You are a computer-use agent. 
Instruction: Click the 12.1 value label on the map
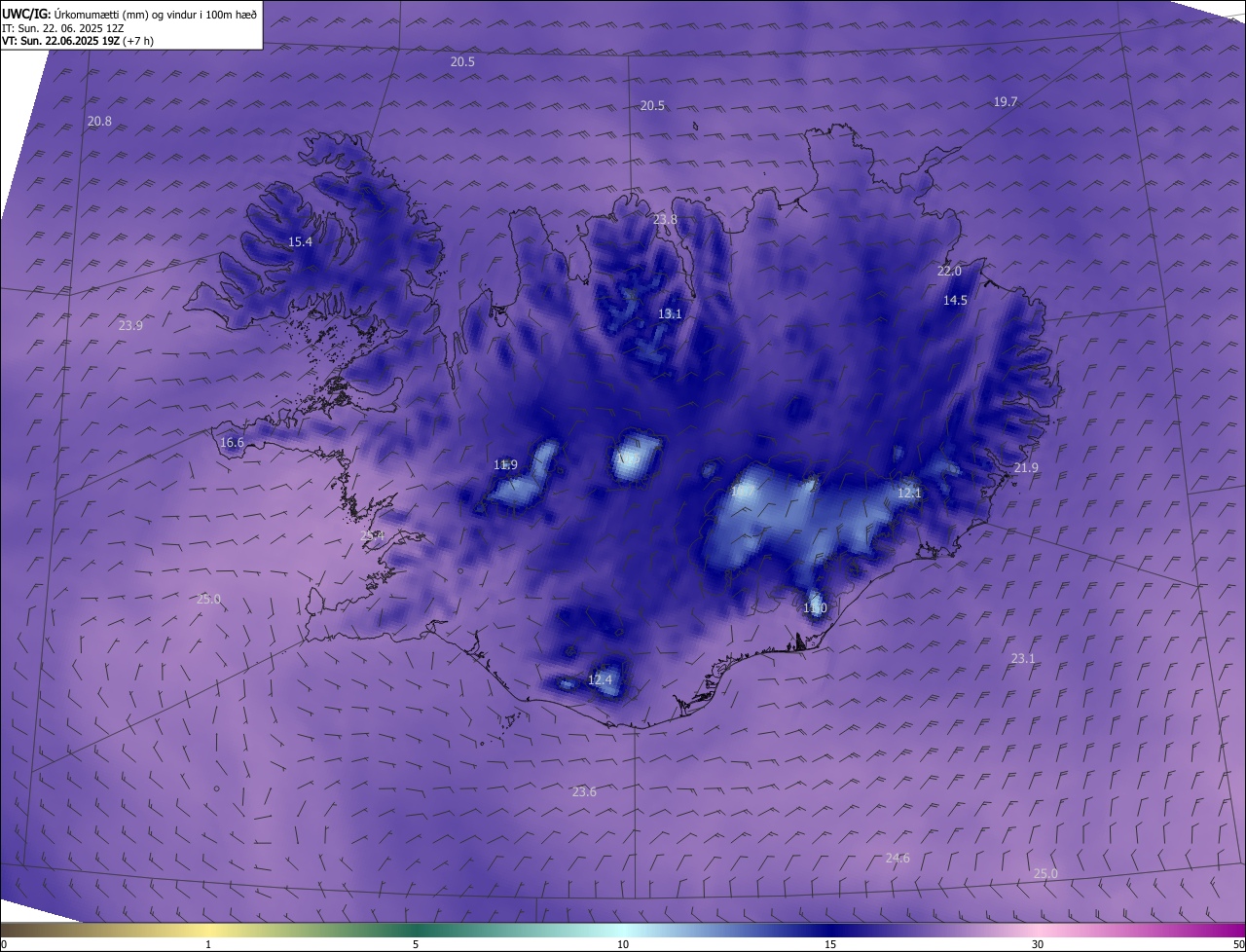909,494
